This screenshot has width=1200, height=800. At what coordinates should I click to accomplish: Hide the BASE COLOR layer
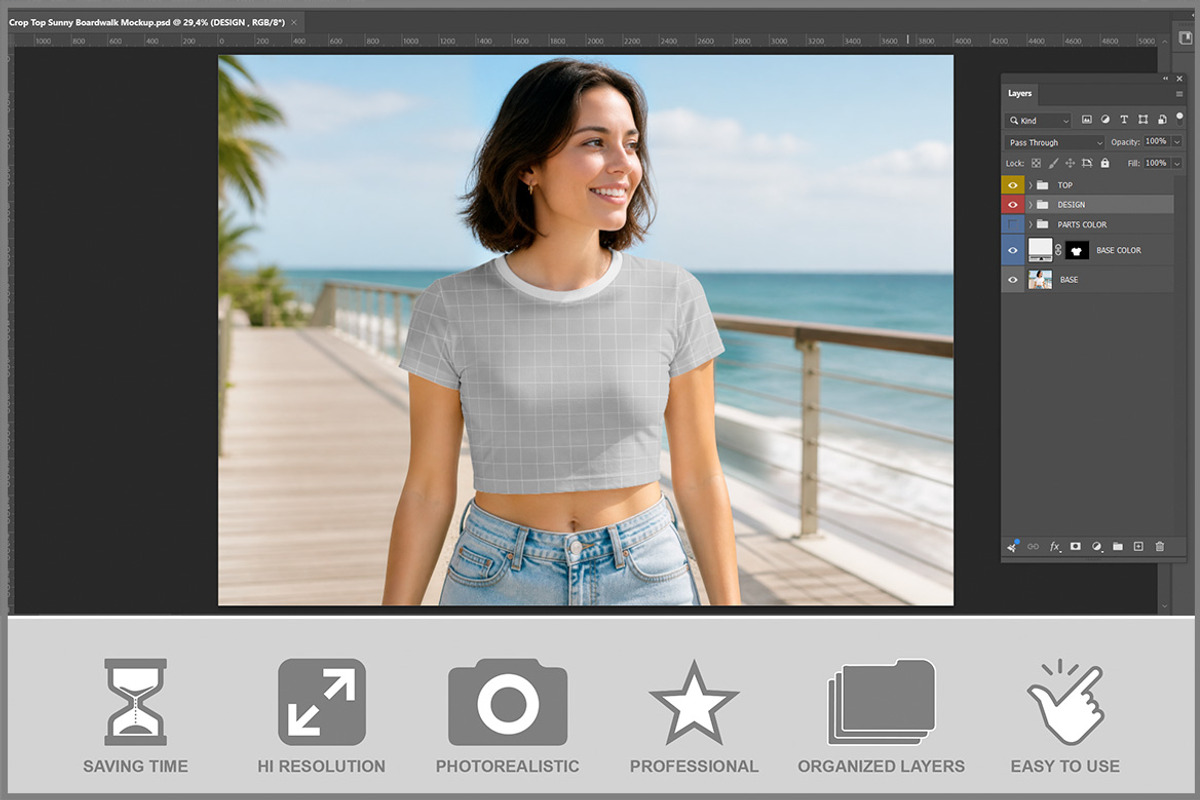(x=1013, y=250)
